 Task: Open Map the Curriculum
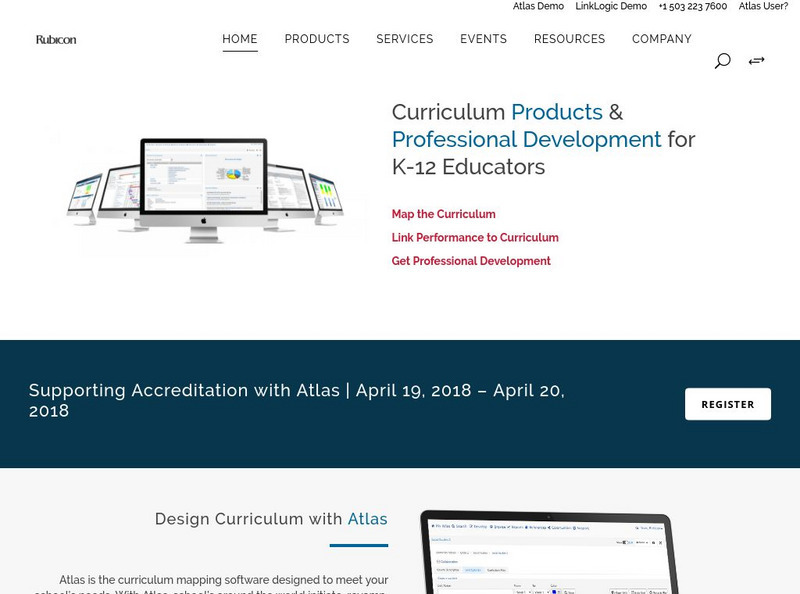(x=443, y=214)
